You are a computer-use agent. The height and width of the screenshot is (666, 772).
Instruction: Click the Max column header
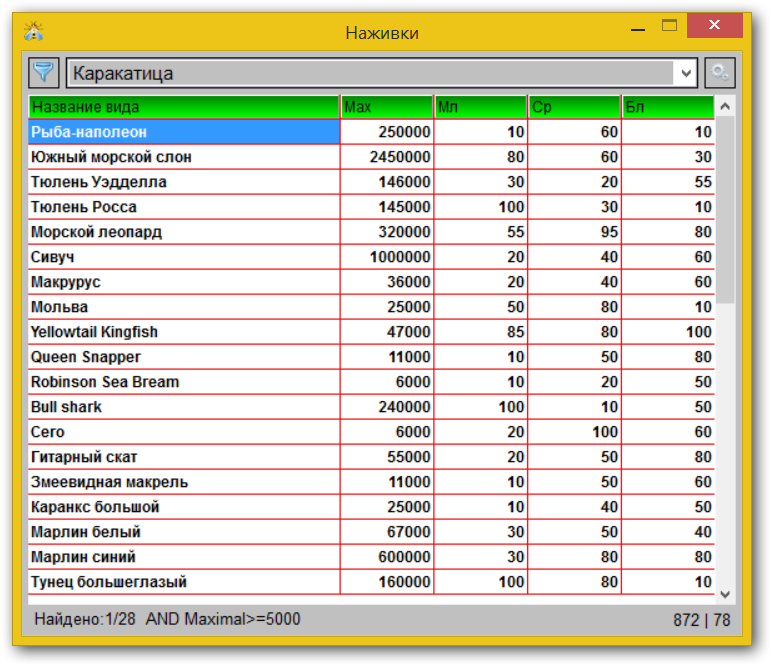pyautogui.click(x=387, y=107)
